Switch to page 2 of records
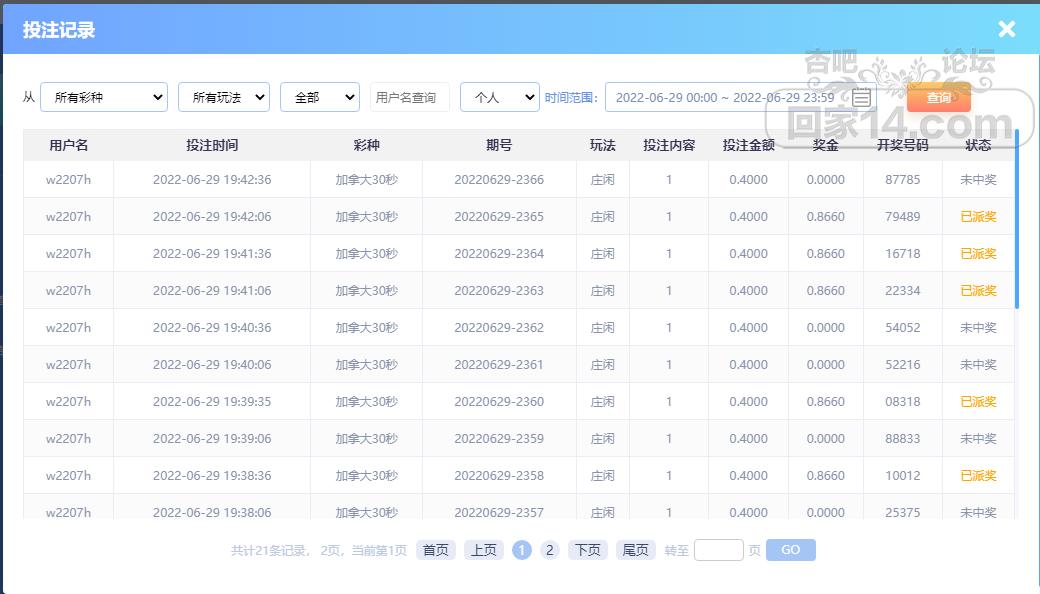This screenshot has width=1040, height=594. point(549,550)
